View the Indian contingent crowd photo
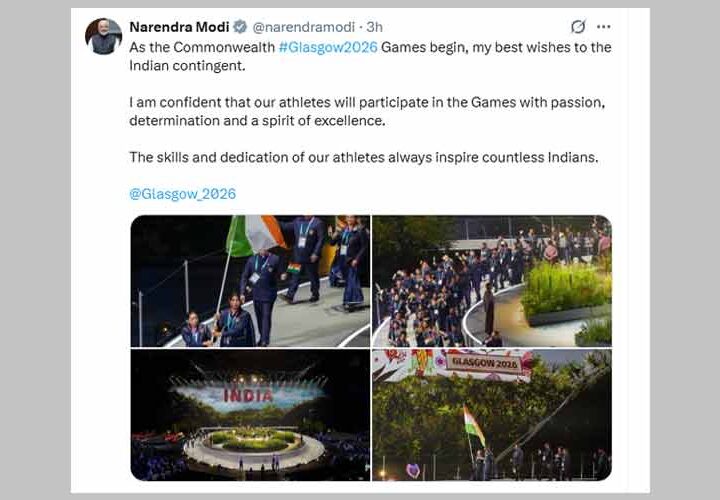This screenshot has height=500, width=720. [x=492, y=281]
